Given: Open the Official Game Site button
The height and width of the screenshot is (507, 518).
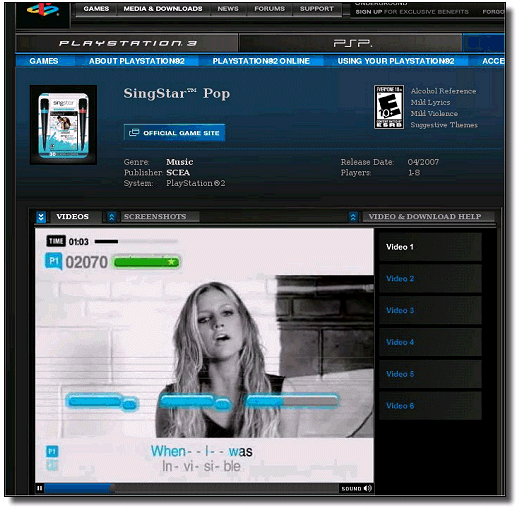Looking at the screenshot, I should (174, 133).
